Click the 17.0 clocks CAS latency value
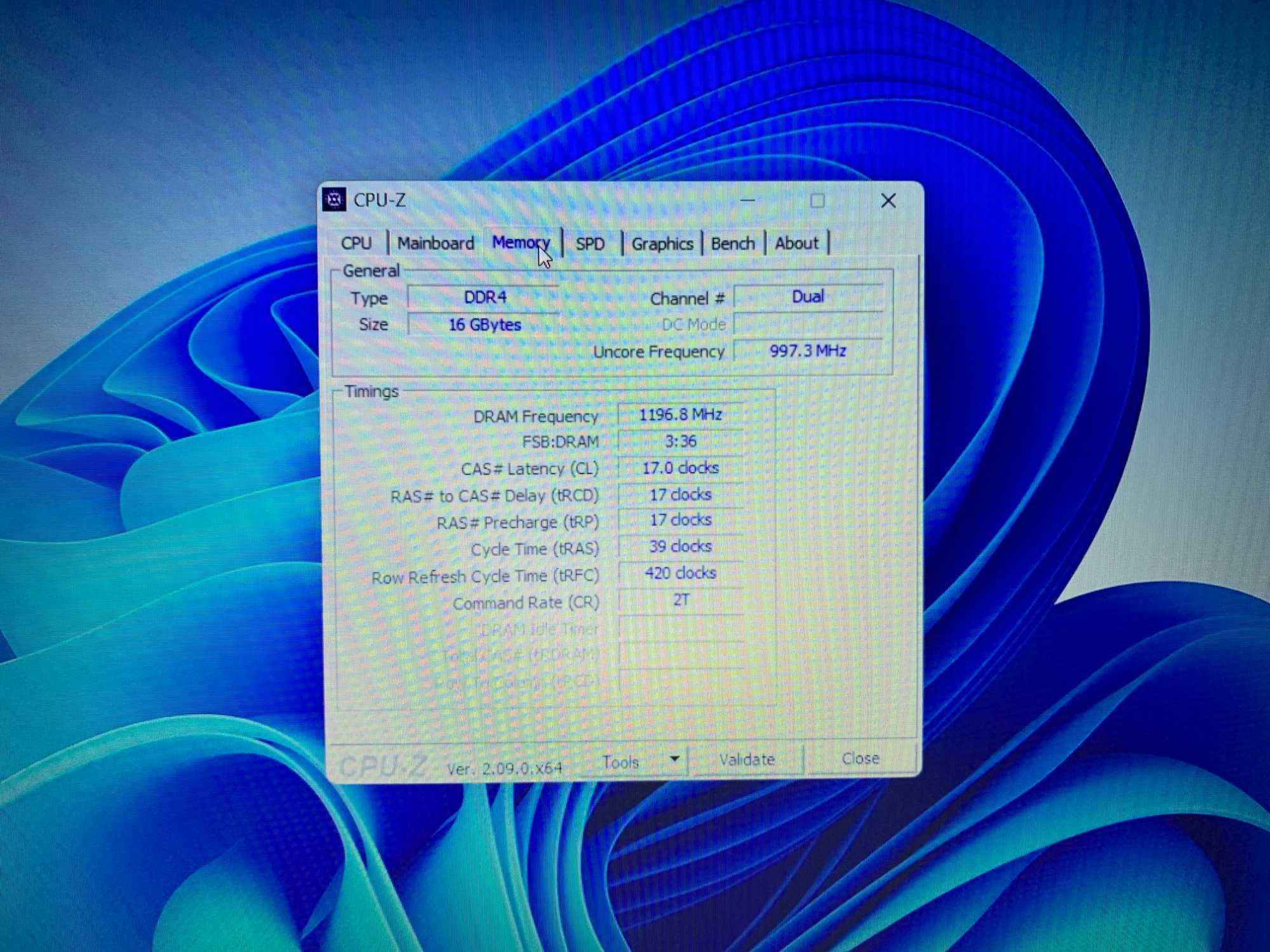 (680, 468)
